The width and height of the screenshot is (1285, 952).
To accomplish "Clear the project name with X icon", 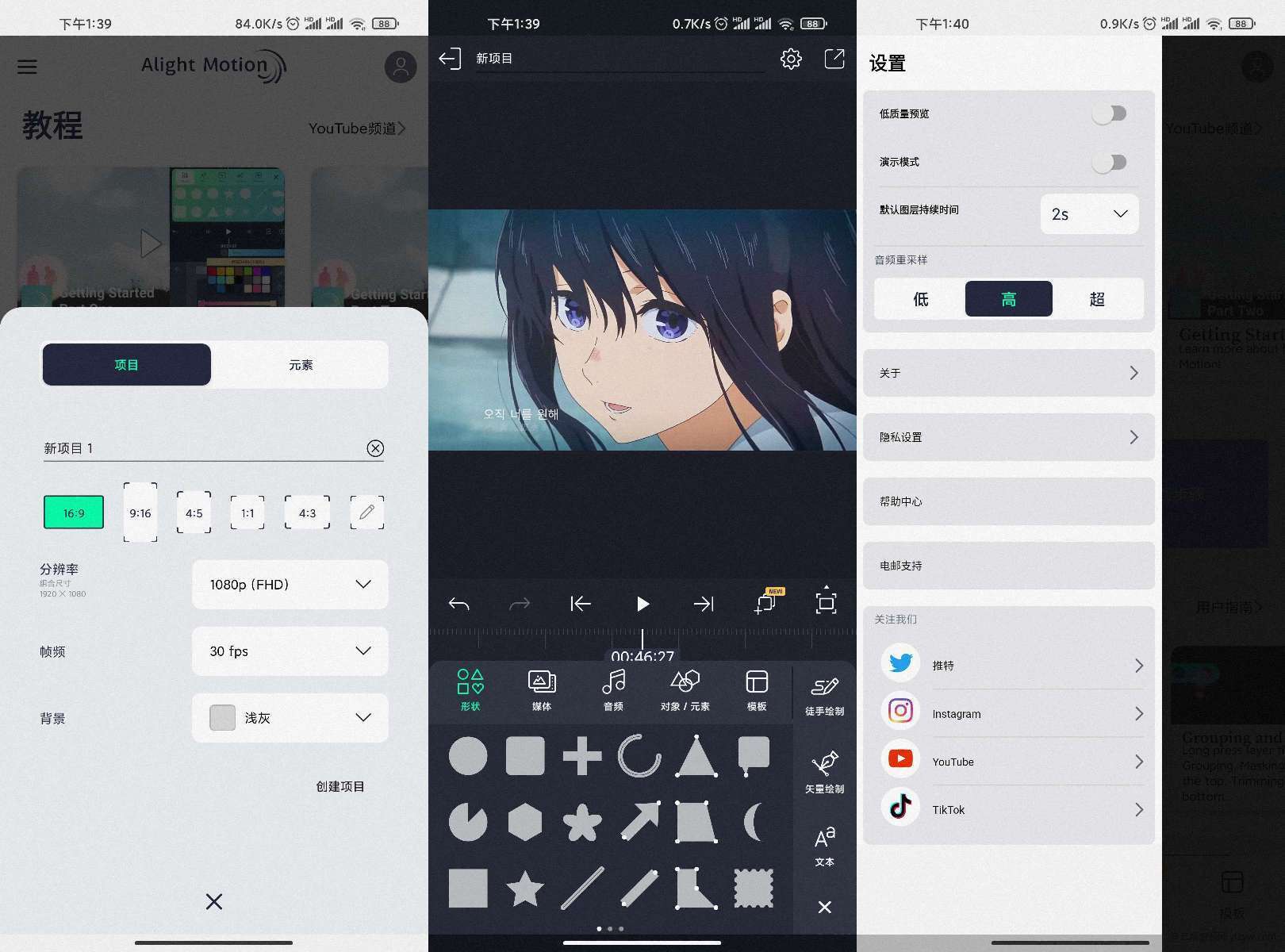I will (x=375, y=448).
